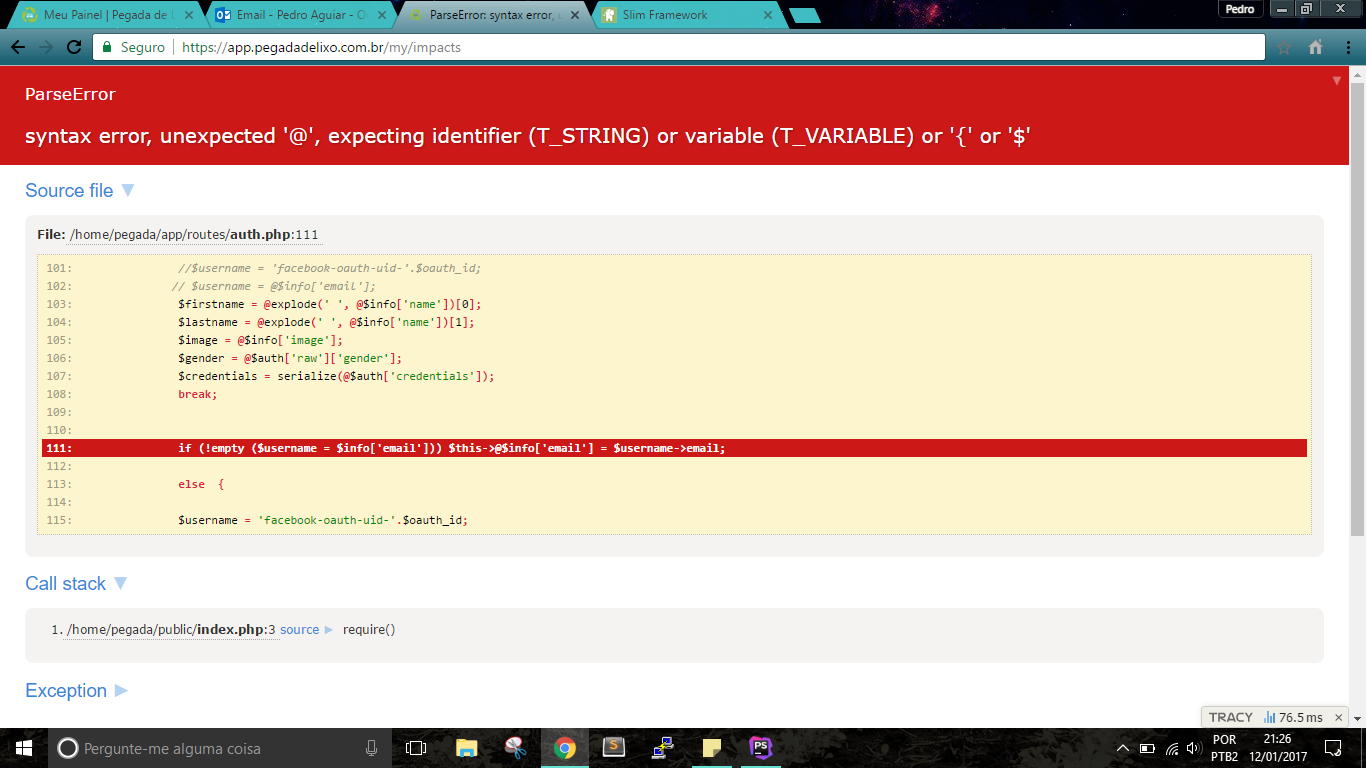Click the Chrome taskbar icon
Screen dimensions: 1366x768
point(565,748)
